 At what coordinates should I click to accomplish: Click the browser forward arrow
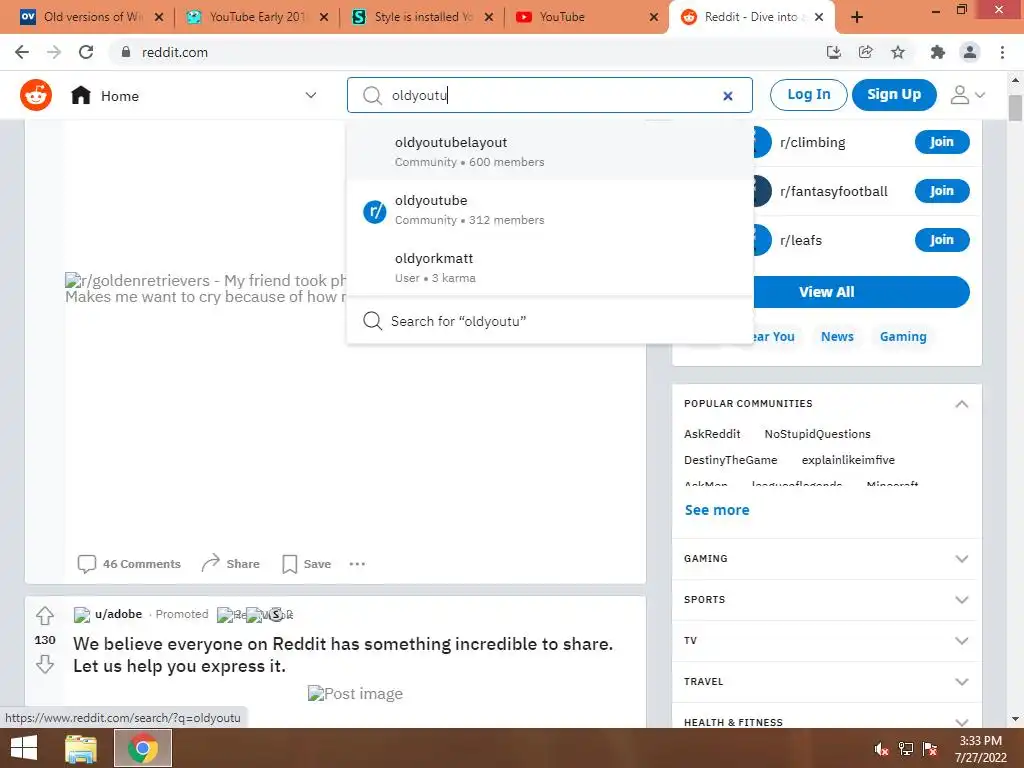54,52
